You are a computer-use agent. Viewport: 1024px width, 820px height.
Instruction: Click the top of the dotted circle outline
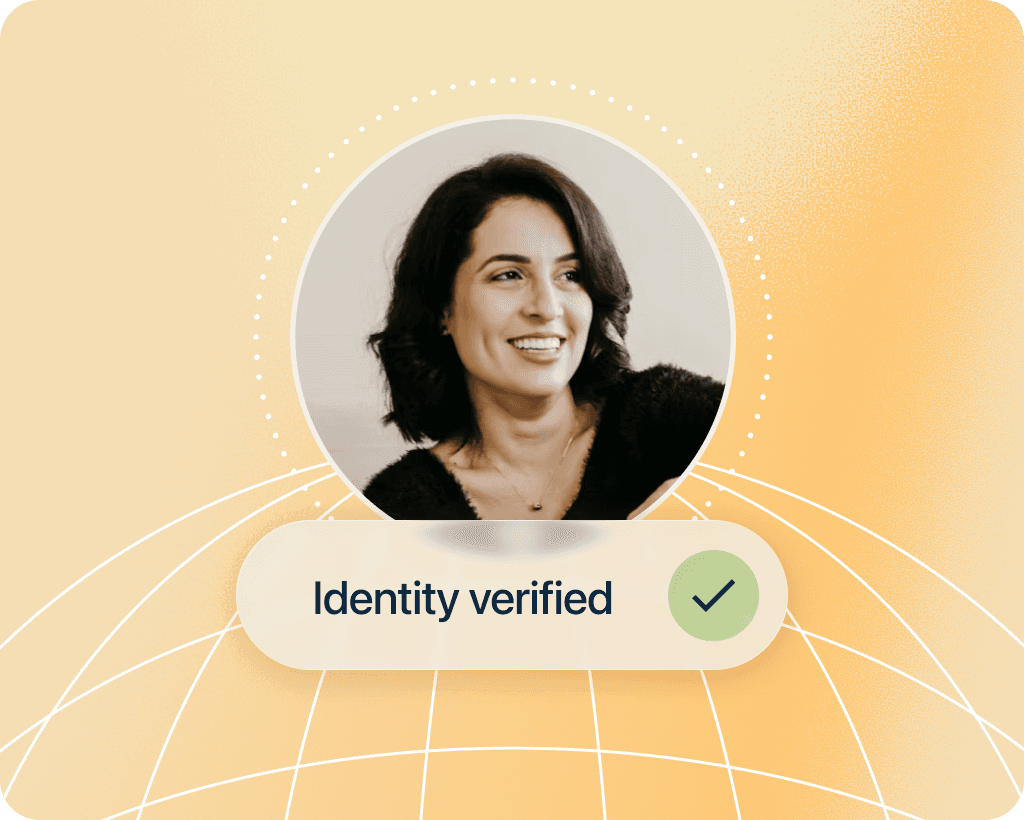coord(513,80)
